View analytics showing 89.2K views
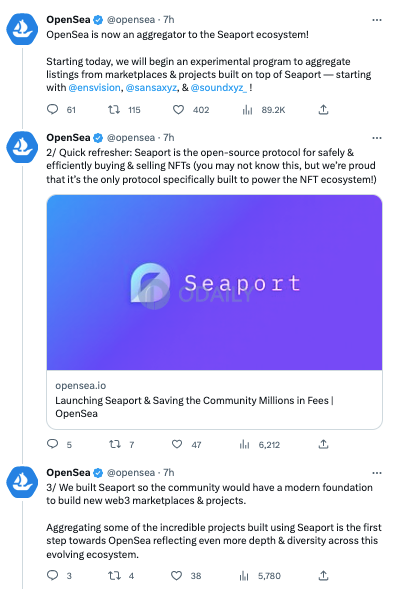Viewport: 393px width, 589px height. click(x=247, y=110)
